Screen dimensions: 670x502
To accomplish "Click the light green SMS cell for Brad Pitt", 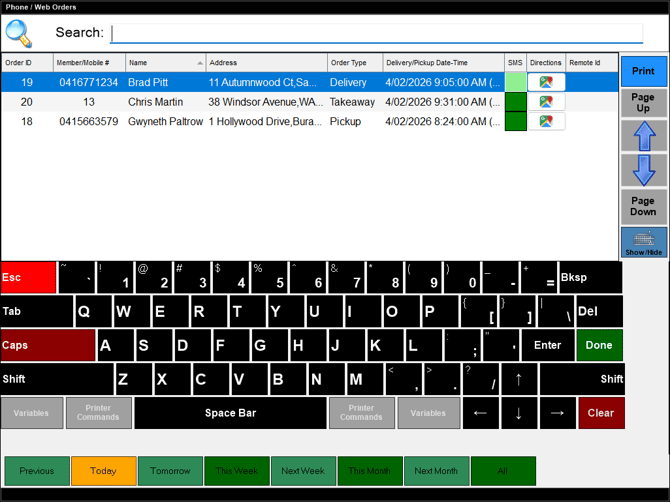I will coord(515,82).
